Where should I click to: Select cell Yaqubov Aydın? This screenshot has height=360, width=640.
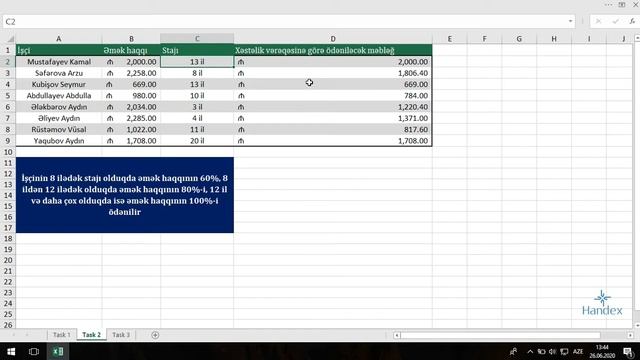point(59,141)
